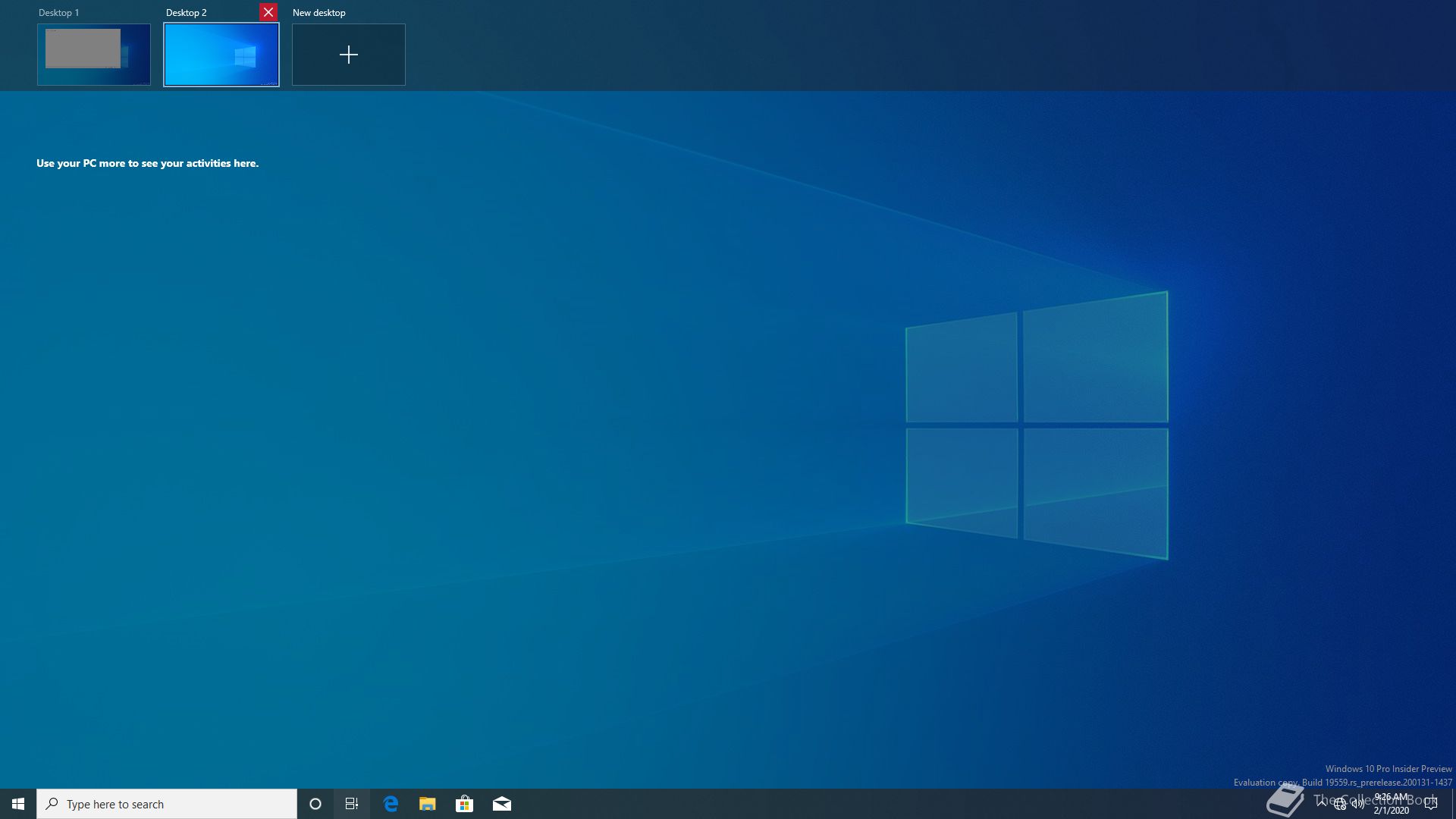Select the Desktop 2 thumbnail

[x=221, y=55]
